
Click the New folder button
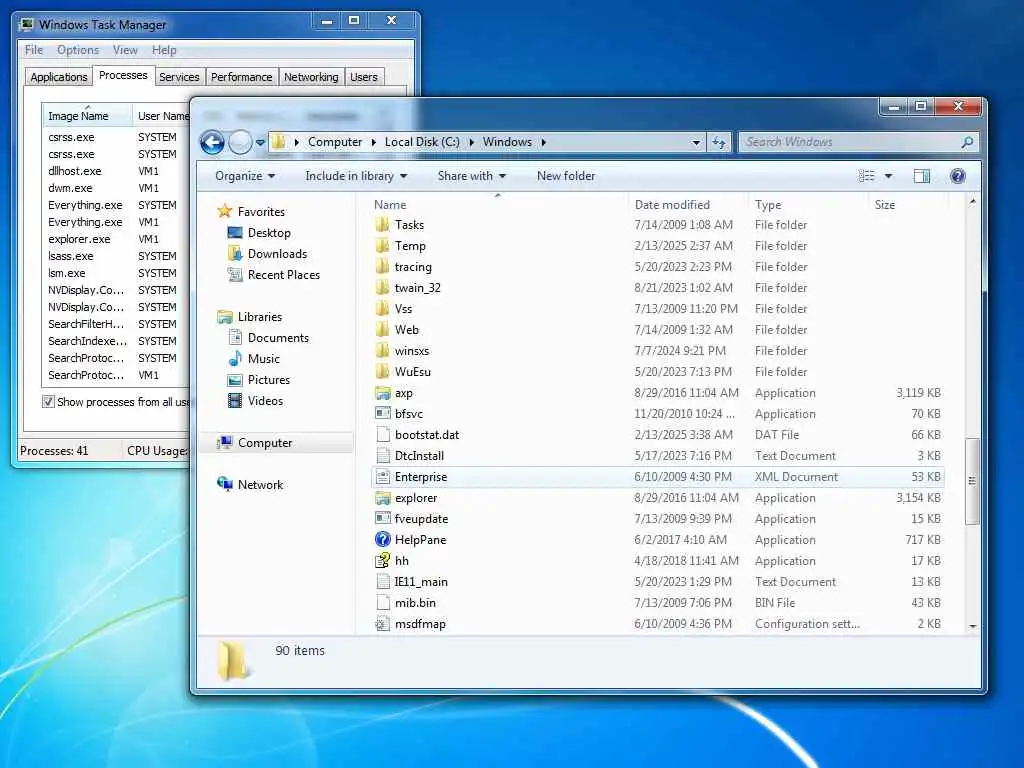tap(566, 176)
